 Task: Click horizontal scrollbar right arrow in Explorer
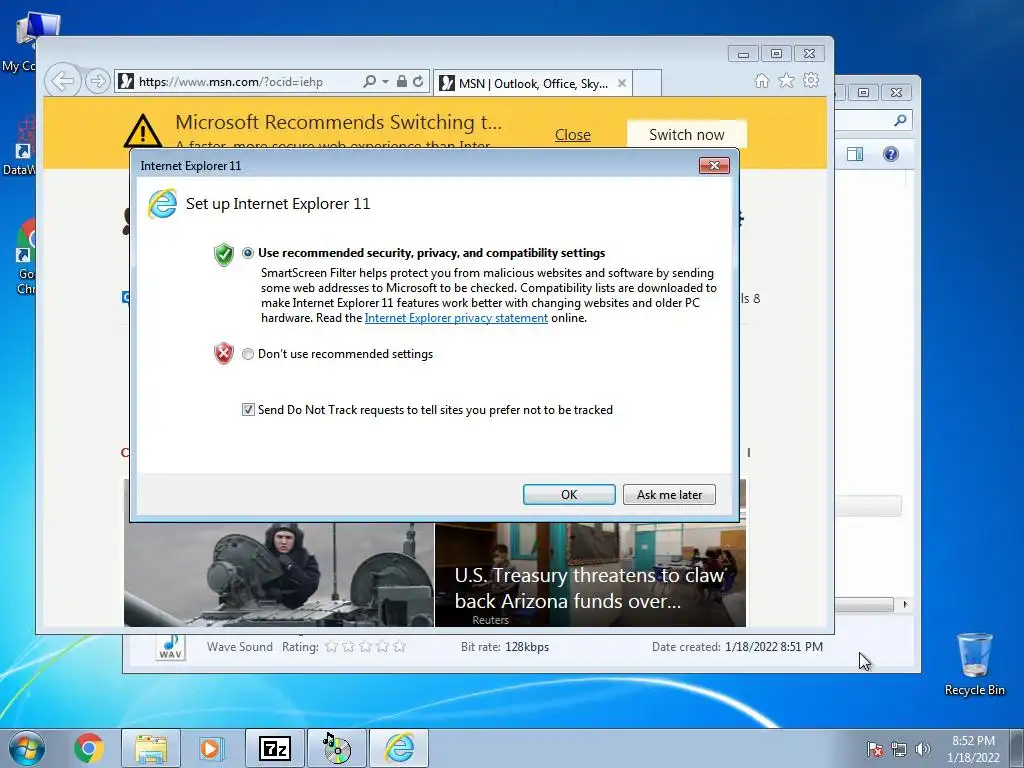coord(905,604)
